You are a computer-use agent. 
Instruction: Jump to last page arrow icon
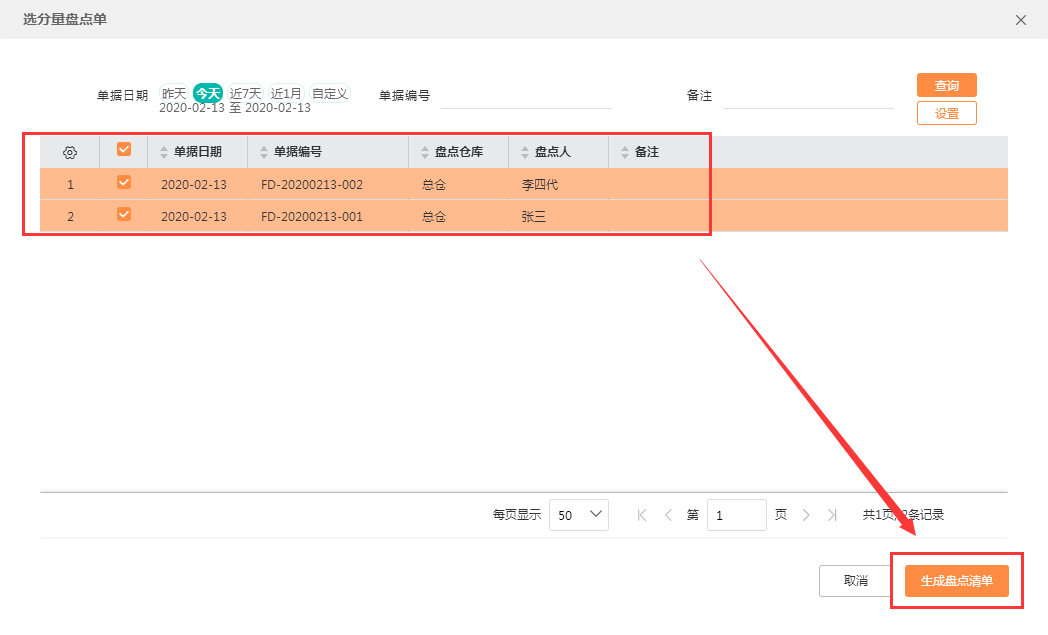pyautogui.click(x=832, y=515)
